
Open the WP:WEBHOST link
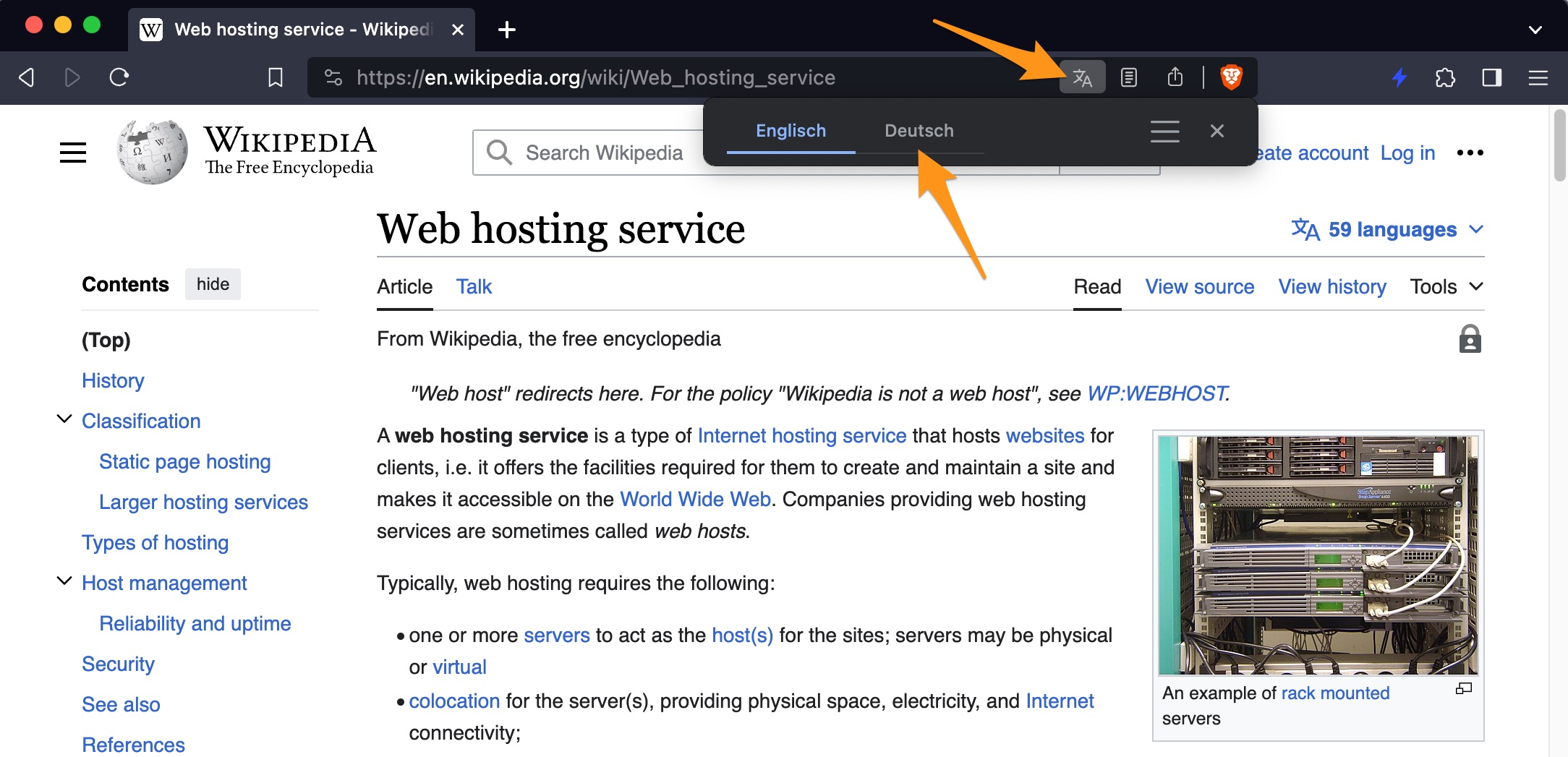pyautogui.click(x=1156, y=393)
